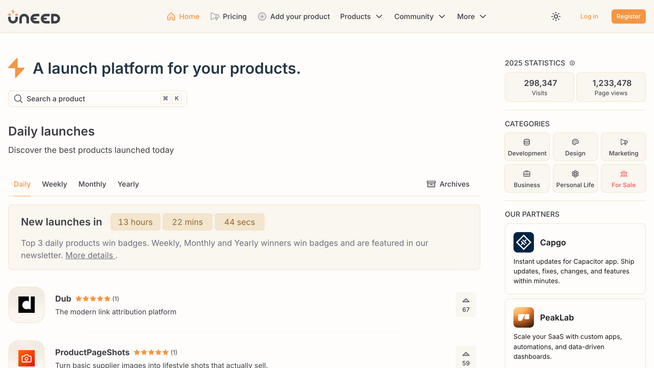Open the More details link
This screenshot has width=654, height=368.
(x=90, y=255)
